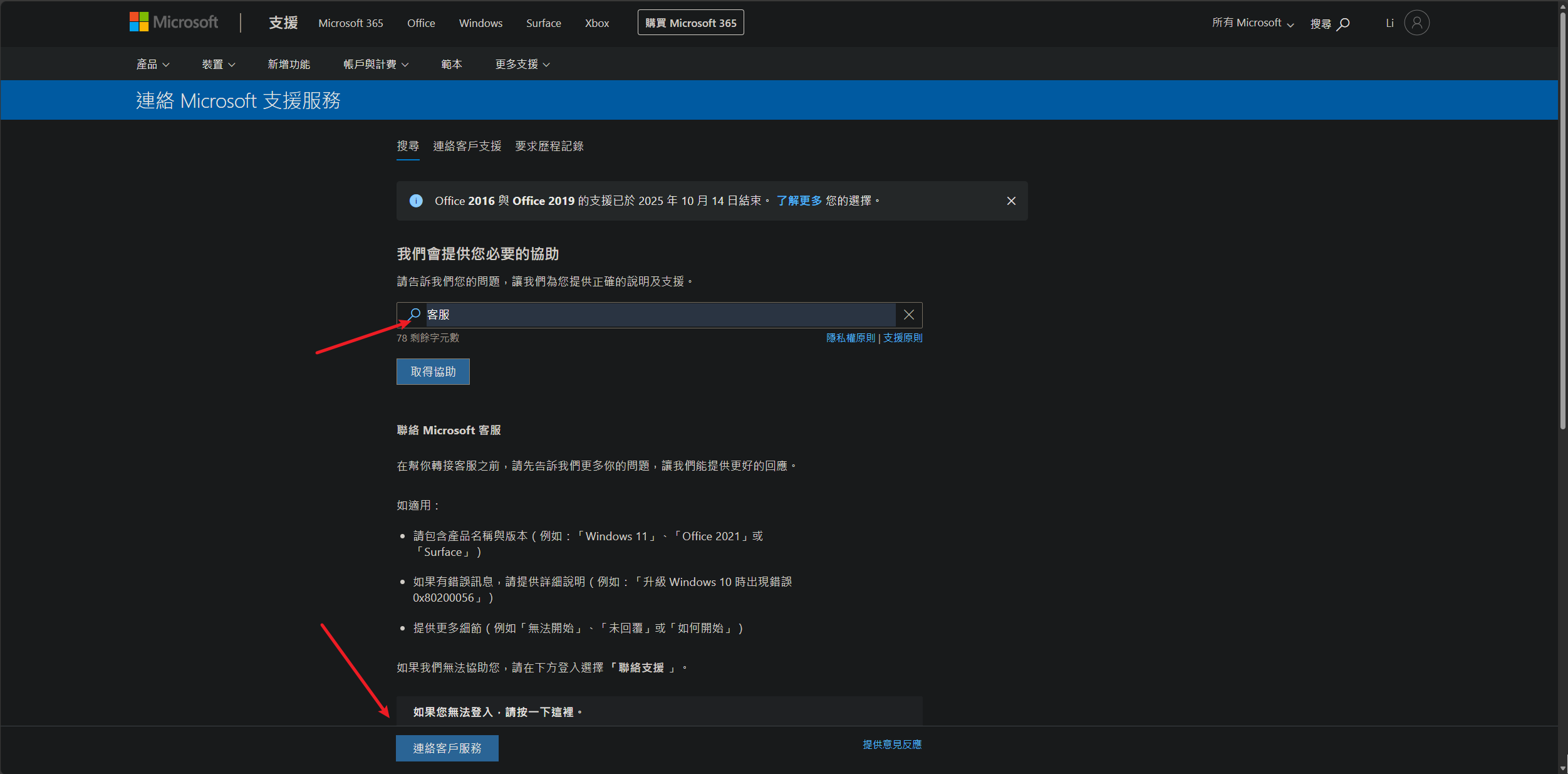Screen dimensions: 1568x774
Task: Open the user account avatar icon
Action: (1416, 23)
